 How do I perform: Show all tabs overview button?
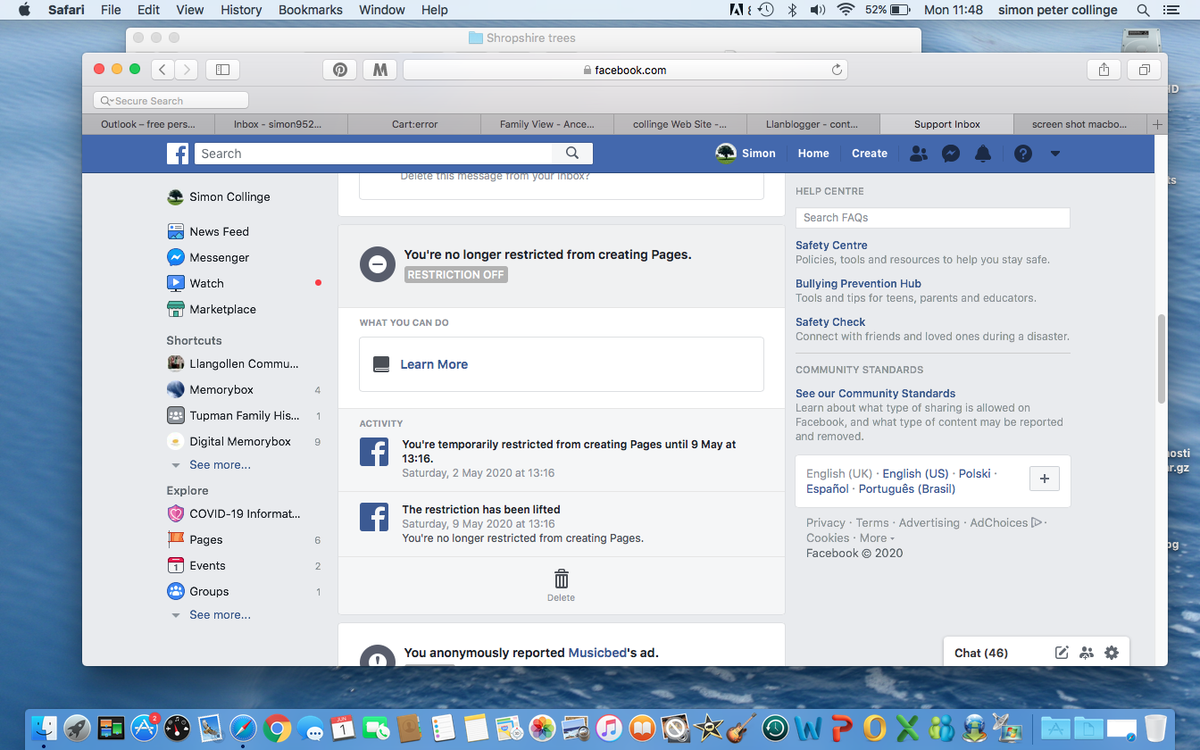pos(1143,70)
